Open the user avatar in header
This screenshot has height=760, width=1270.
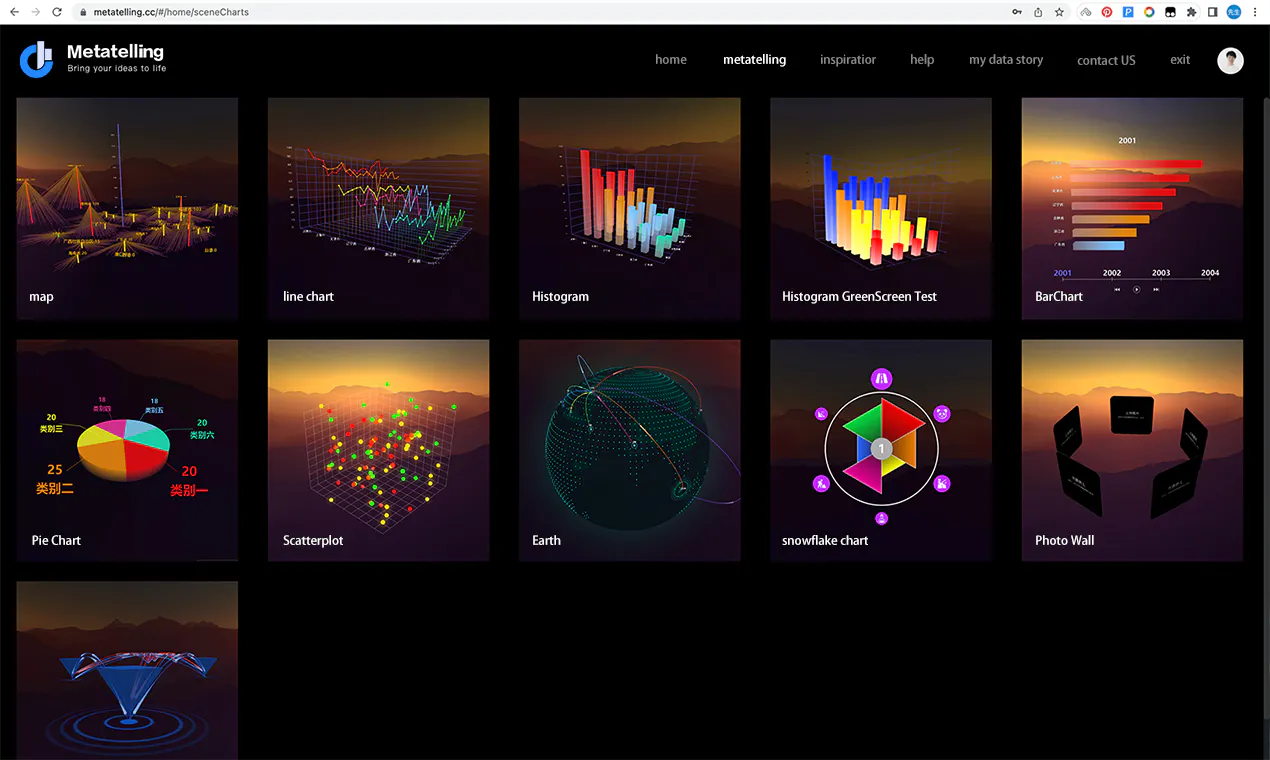coord(1230,60)
